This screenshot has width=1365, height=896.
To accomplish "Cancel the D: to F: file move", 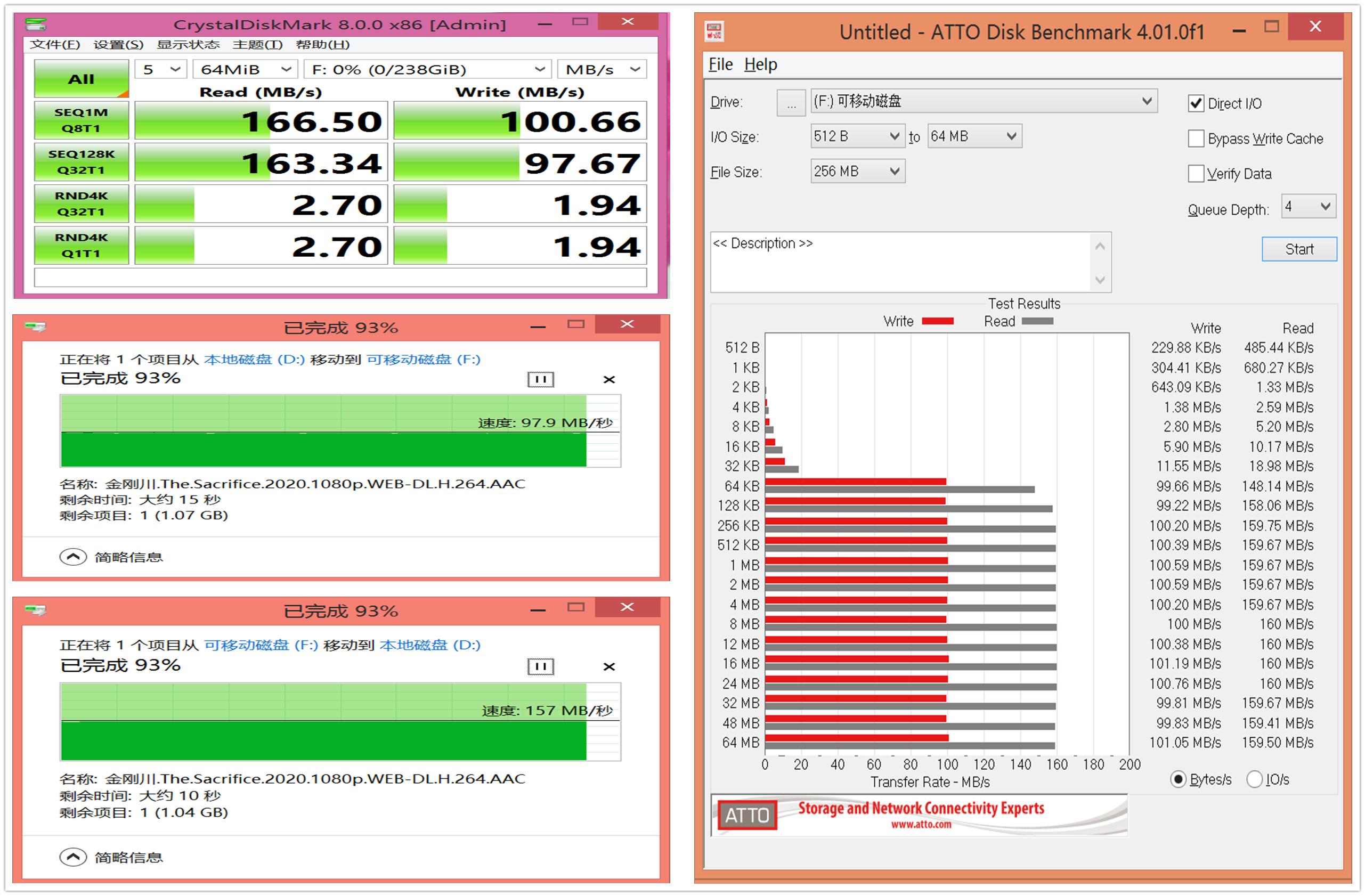I will 609,379.
